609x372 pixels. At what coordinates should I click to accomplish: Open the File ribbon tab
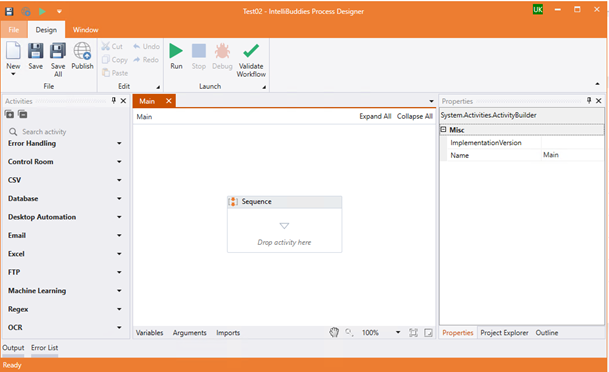[14, 30]
